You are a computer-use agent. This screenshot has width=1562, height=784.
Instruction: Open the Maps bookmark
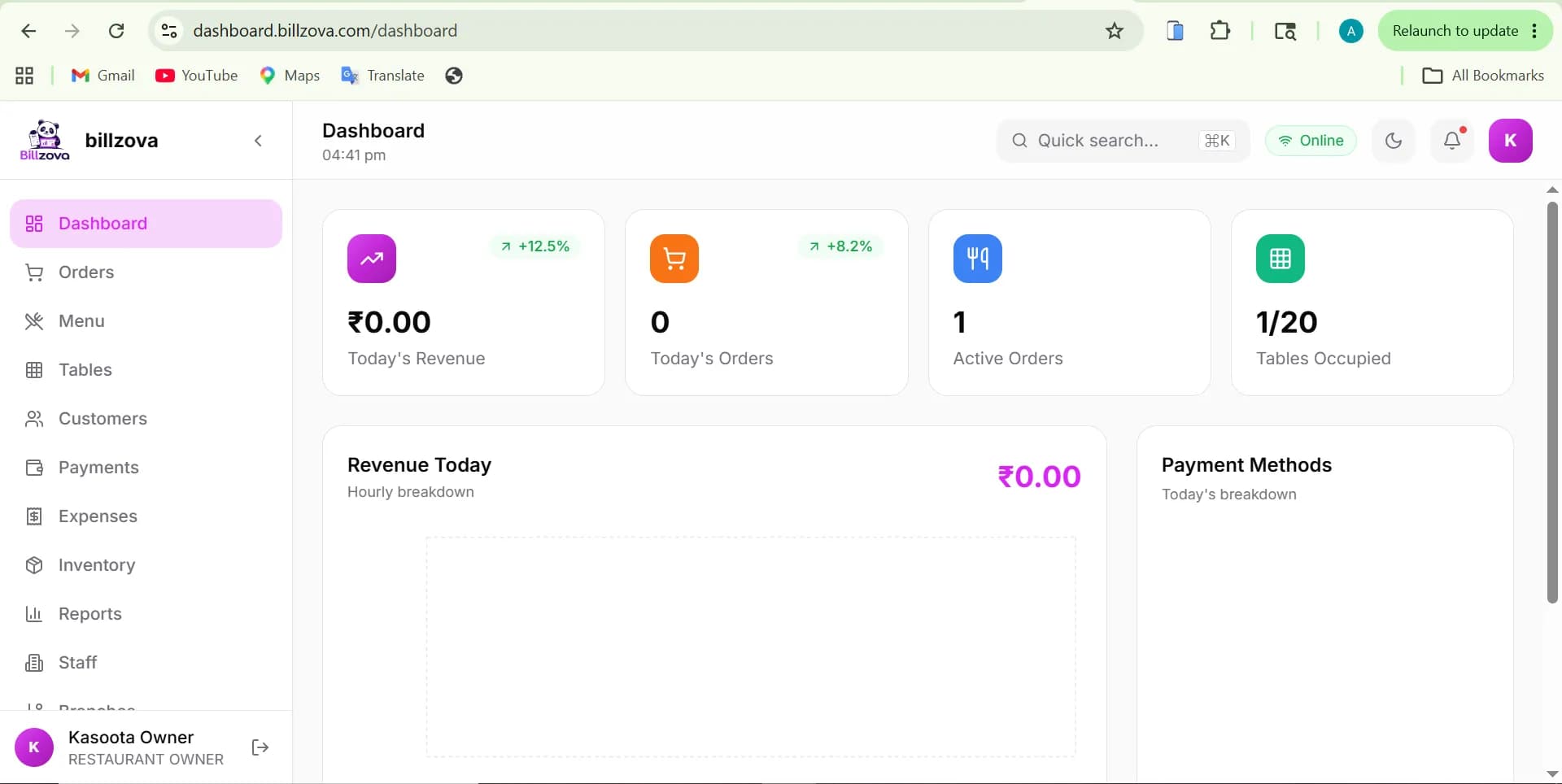(x=290, y=76)
